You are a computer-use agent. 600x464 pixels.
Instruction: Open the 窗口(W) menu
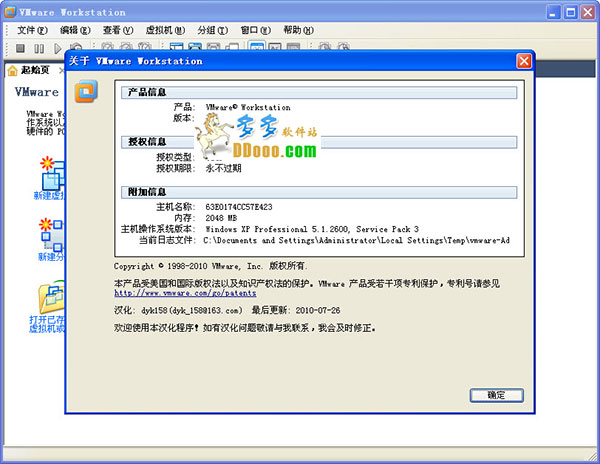(x=256, y=30)
